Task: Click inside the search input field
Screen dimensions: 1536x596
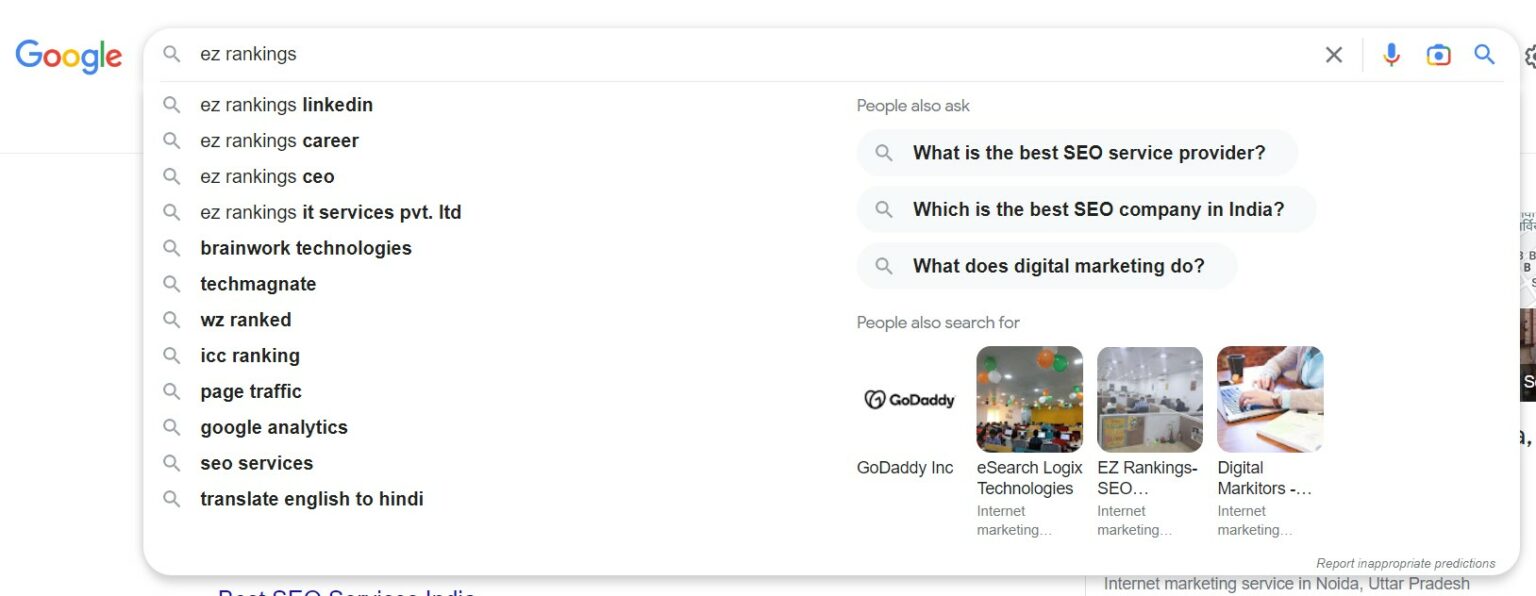Action: pos(600,54)
